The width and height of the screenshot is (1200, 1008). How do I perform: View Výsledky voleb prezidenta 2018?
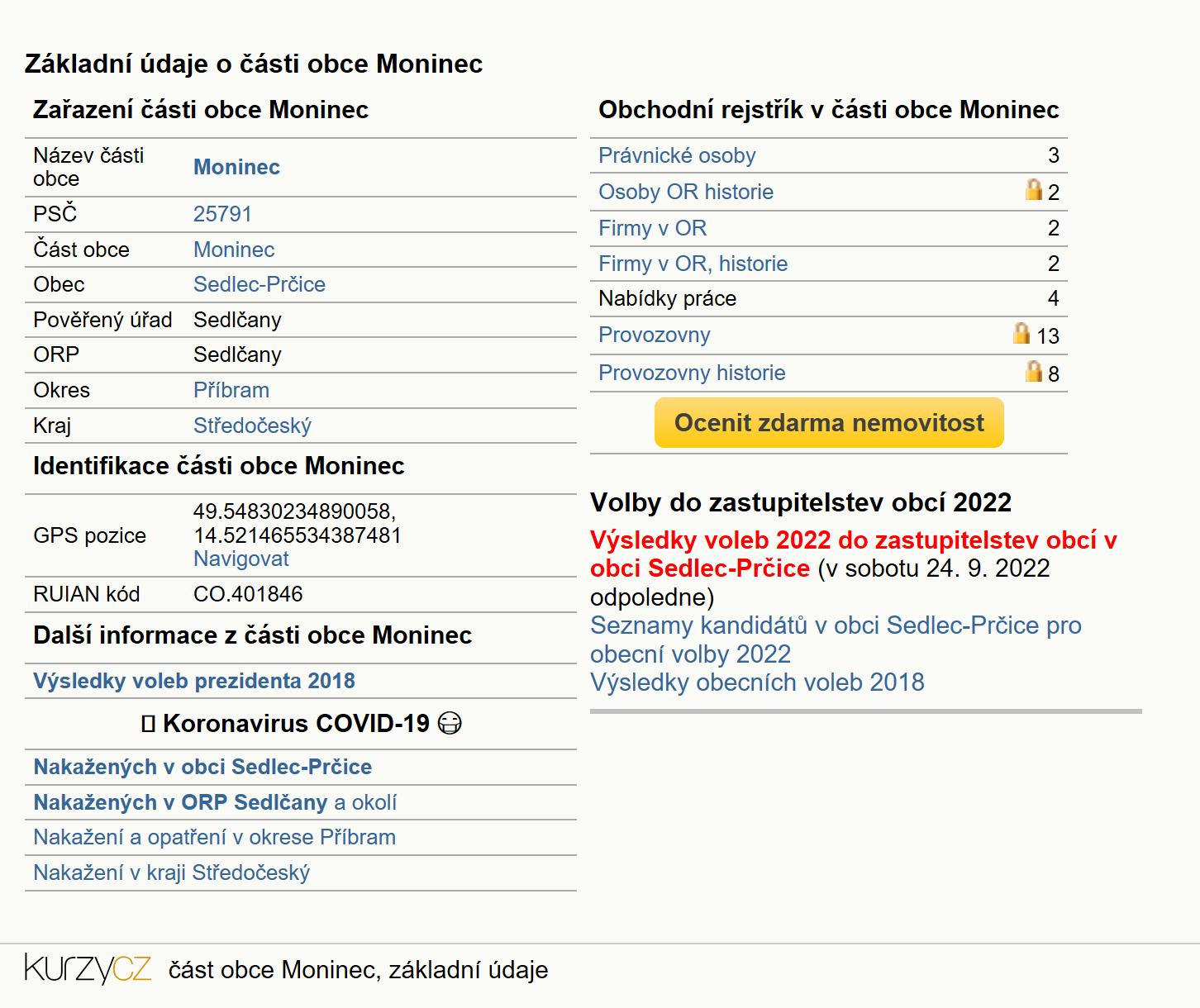(194, 681)
